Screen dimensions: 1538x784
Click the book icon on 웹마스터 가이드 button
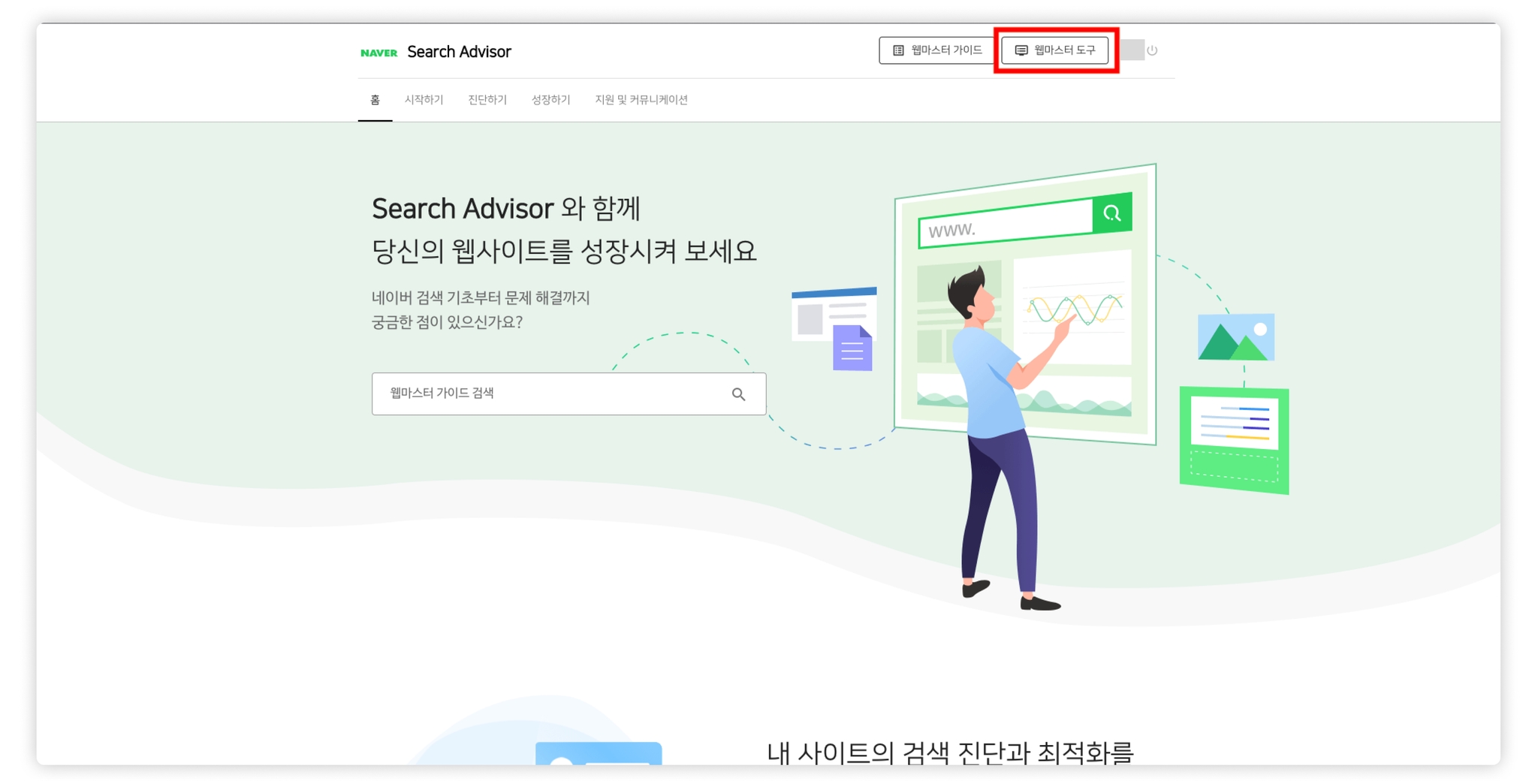click(898, 50)
